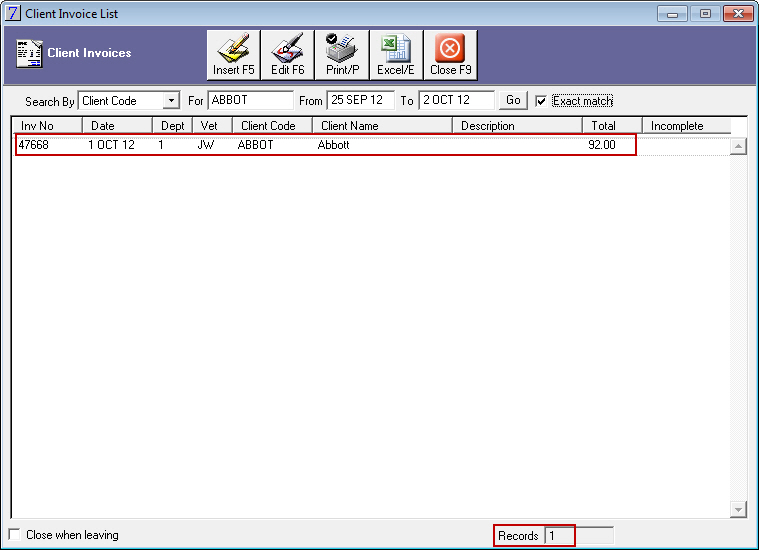
Task: Select invoice number 47668 cell
Action: pyautogui.click(x=33, y=145)
